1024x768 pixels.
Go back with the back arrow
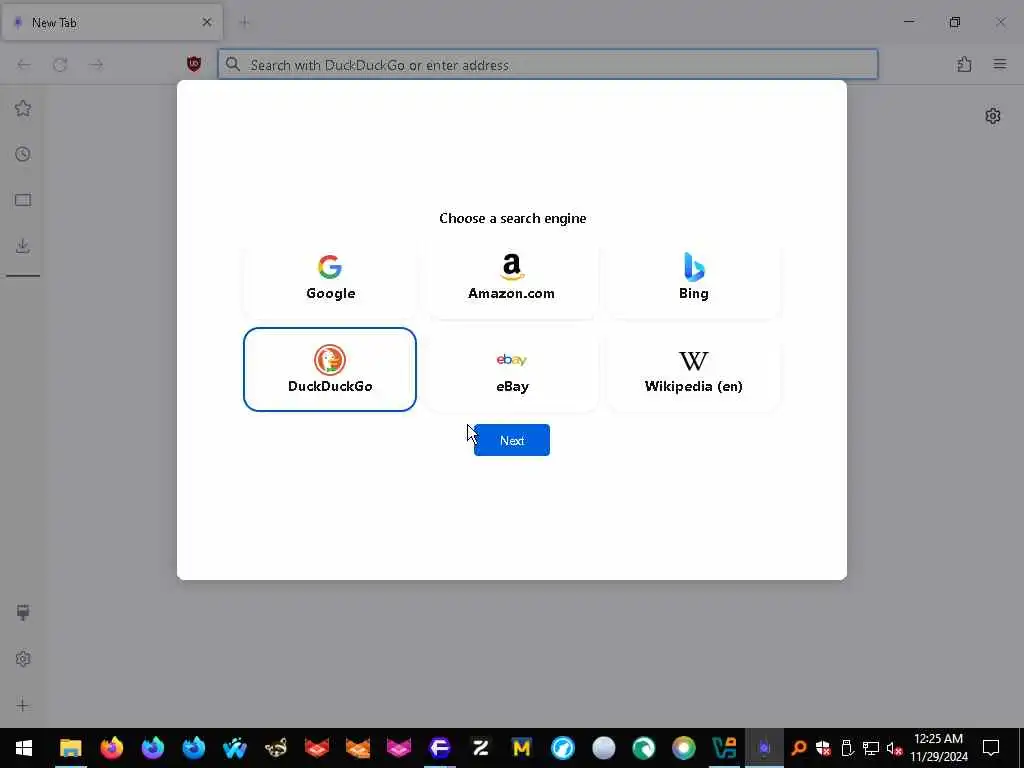tap(24, 65)
